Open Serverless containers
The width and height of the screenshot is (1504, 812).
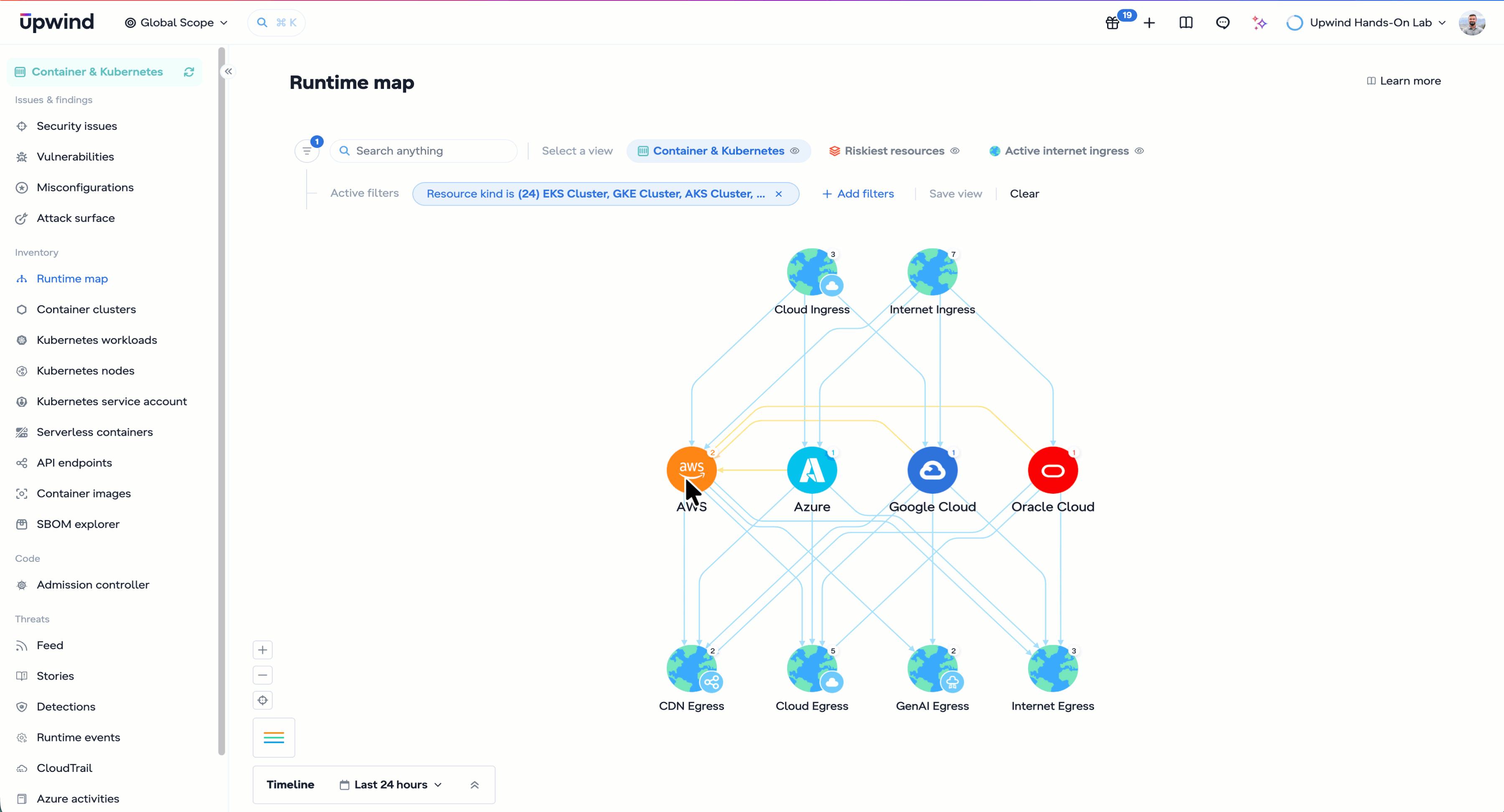click(x=94, y=432)
